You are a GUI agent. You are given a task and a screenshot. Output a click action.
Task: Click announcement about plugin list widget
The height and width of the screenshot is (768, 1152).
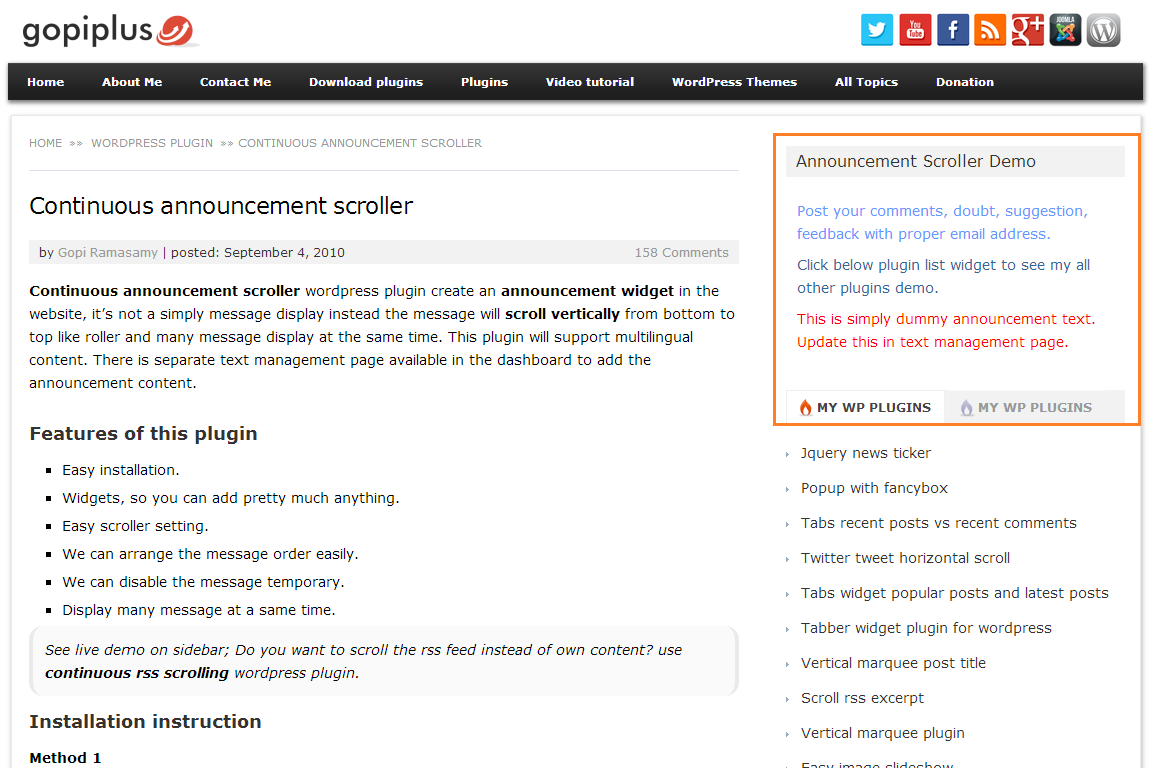click(x=943, y=276)
